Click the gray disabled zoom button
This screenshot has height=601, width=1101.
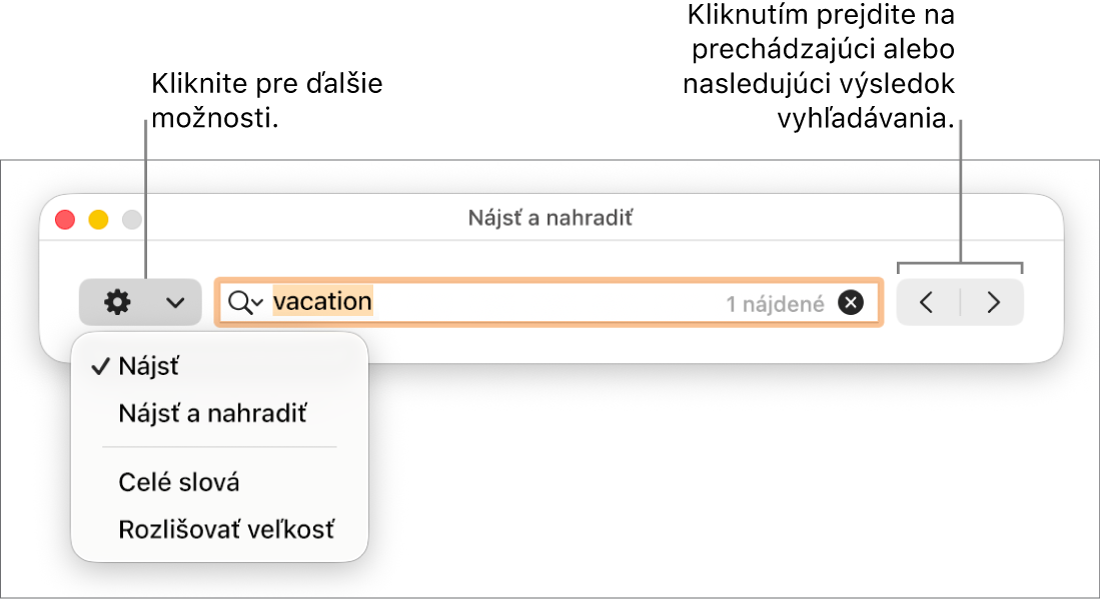(x=131, y=220)
